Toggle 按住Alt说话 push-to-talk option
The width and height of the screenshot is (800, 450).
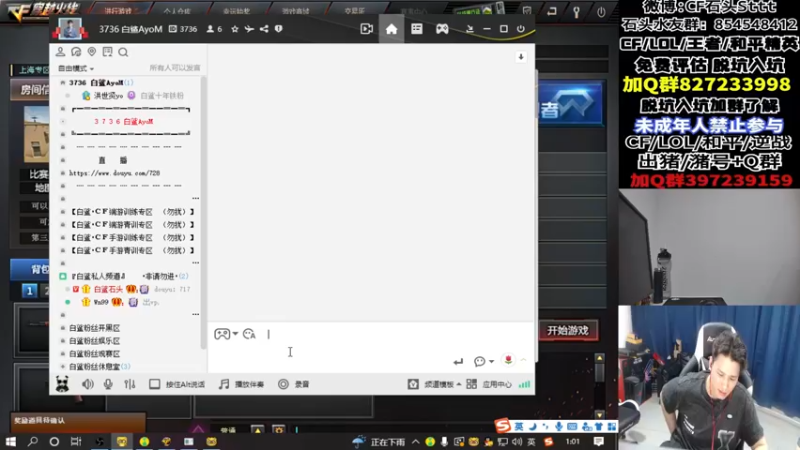click(177, 384)
